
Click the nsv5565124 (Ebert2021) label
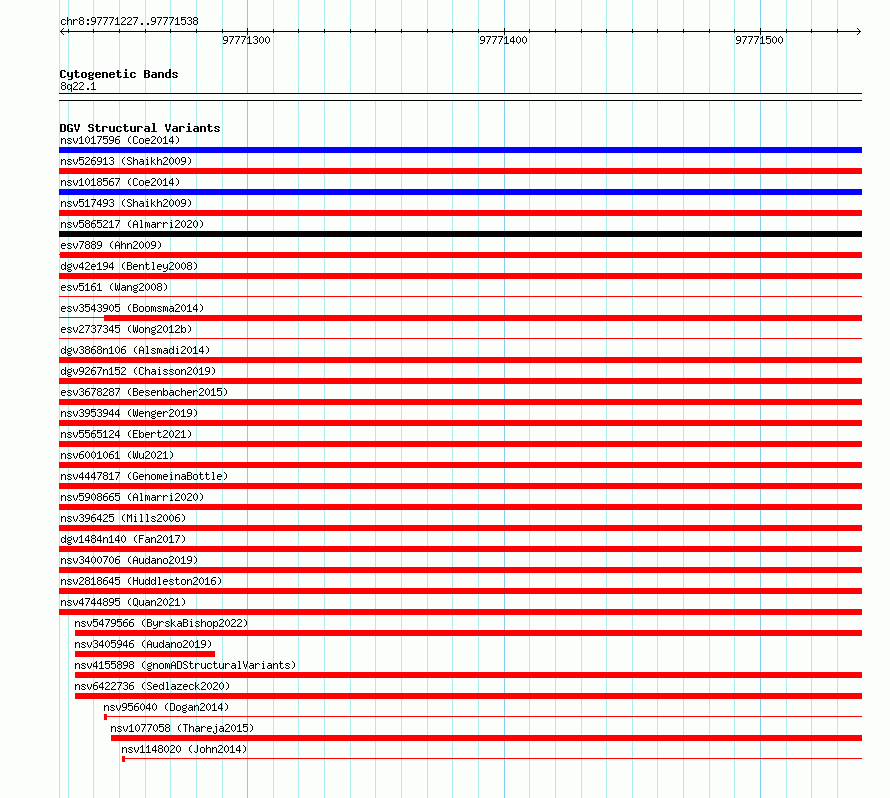(x=126, y=434)
